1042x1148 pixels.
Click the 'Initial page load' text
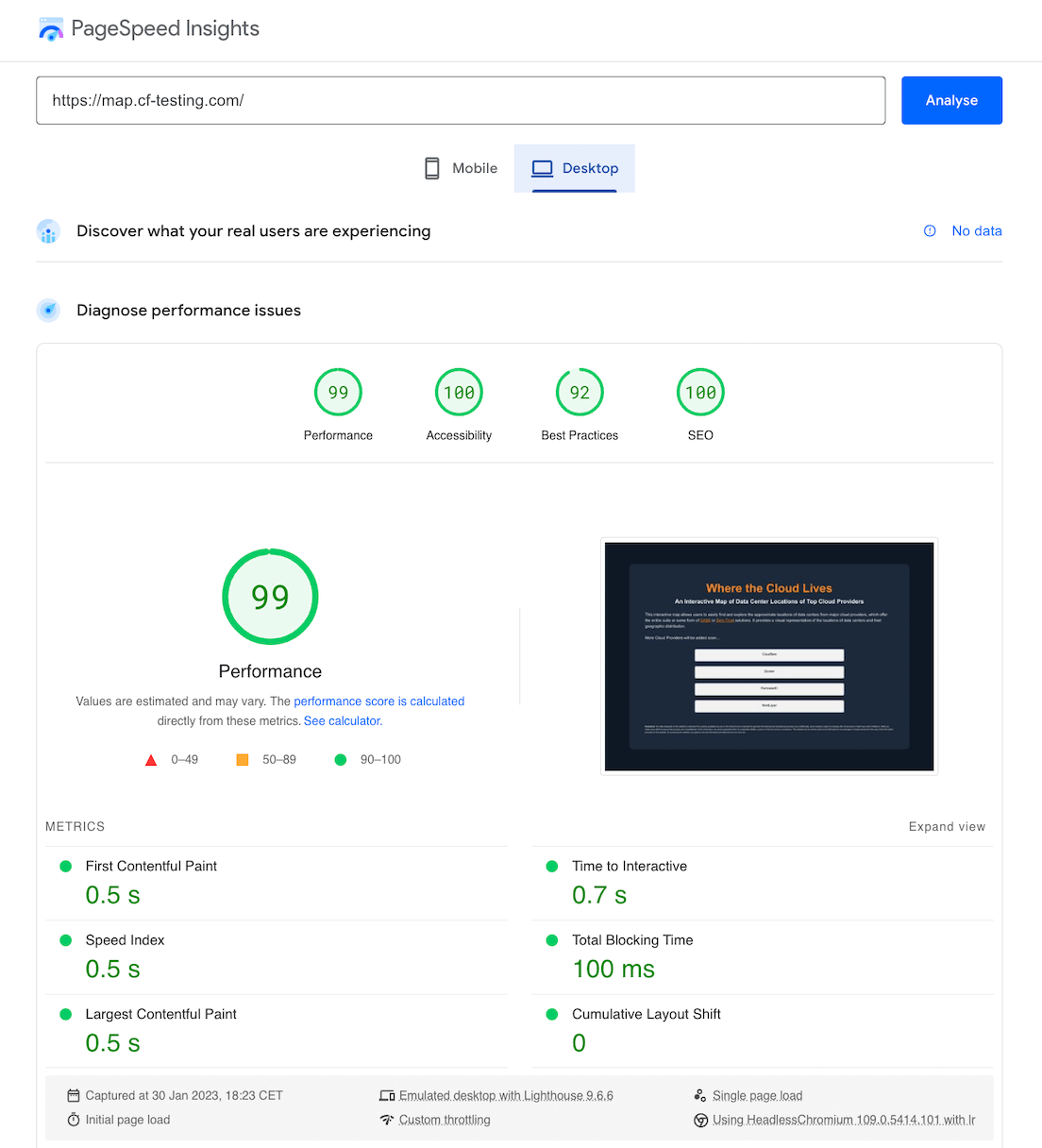pos(127,1120)
